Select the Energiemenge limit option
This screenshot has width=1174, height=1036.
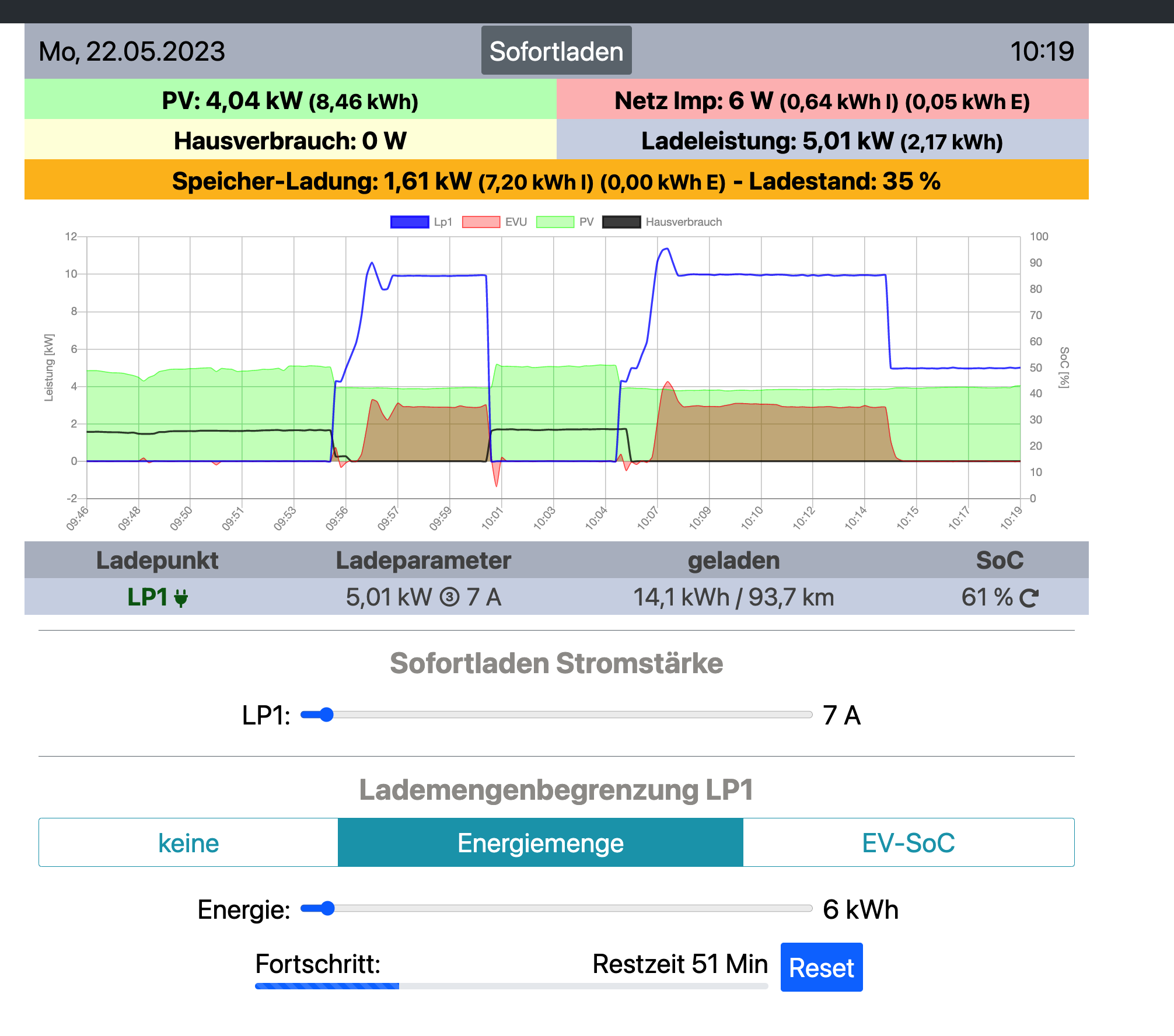540,843
